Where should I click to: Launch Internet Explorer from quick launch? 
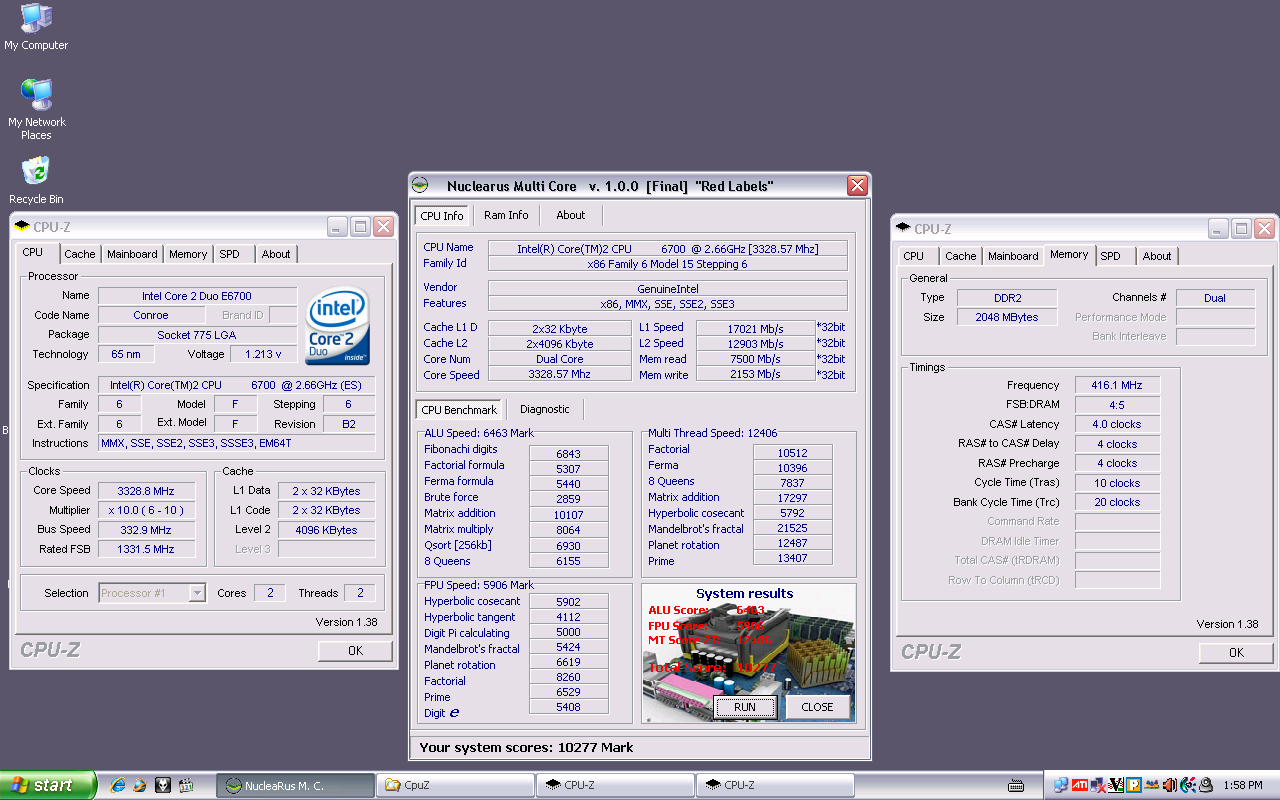pos(117,785)
